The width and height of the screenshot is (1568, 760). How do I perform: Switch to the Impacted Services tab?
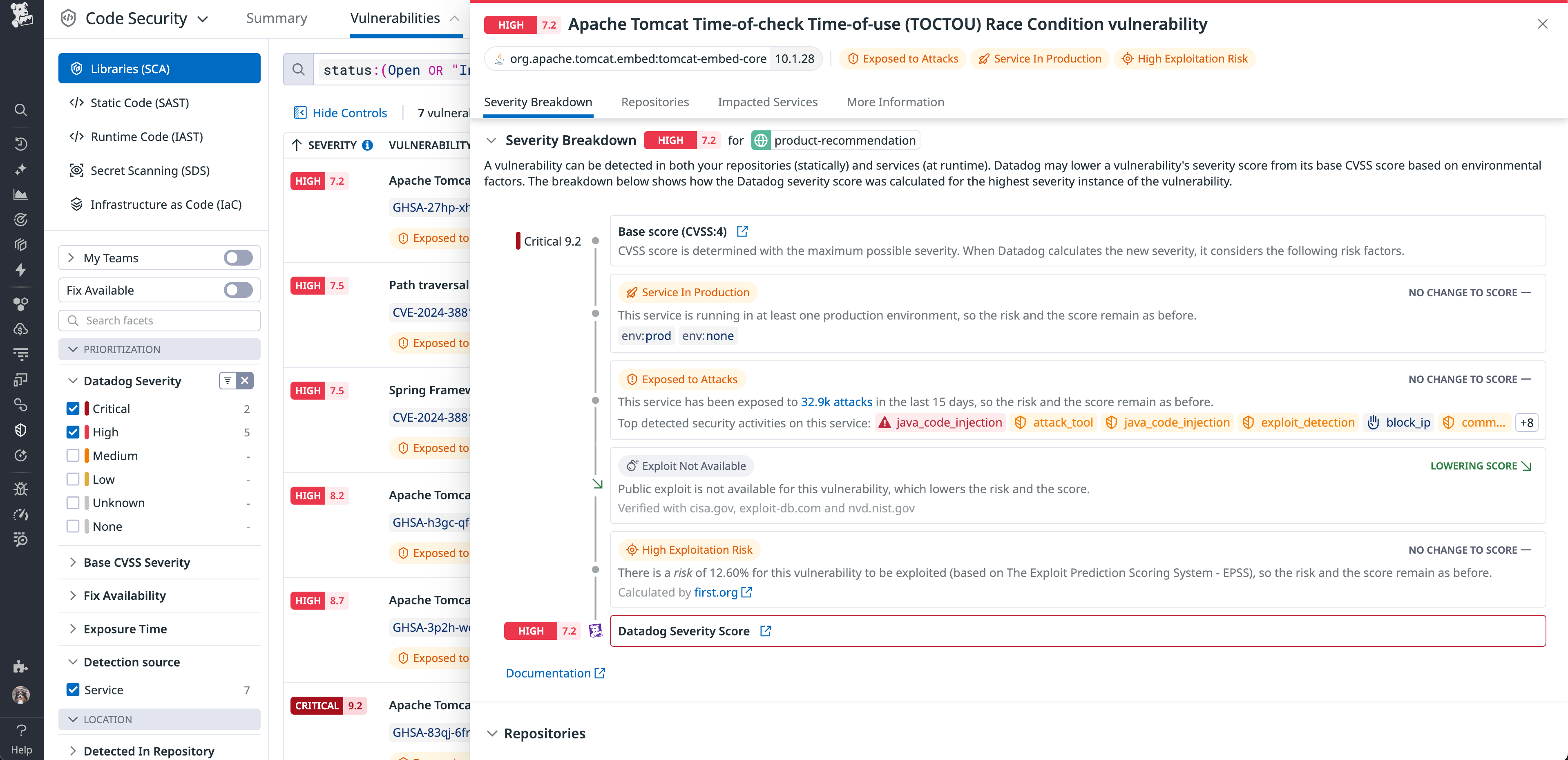coord(768,102)
